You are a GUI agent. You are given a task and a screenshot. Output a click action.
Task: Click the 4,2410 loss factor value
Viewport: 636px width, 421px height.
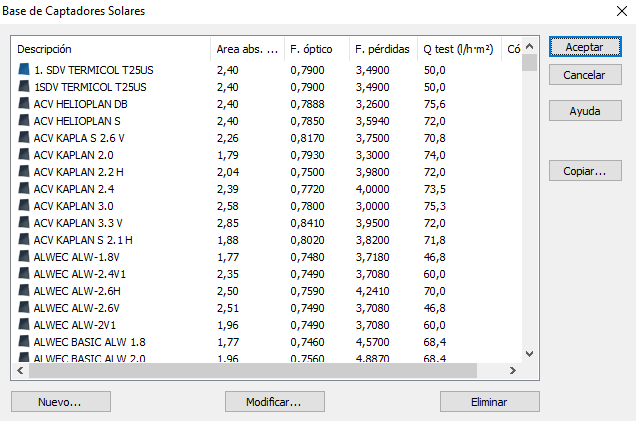pos(373,292)
